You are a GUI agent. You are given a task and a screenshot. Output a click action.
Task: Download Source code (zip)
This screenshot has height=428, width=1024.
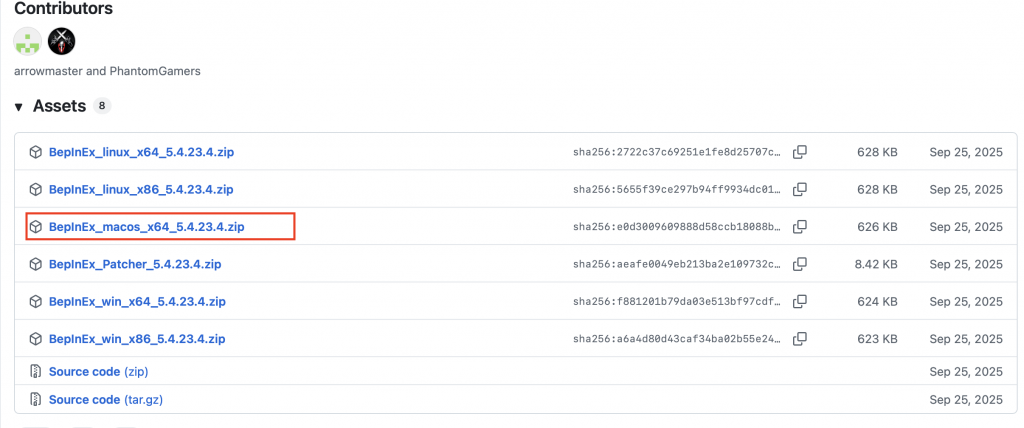point(99,371)
